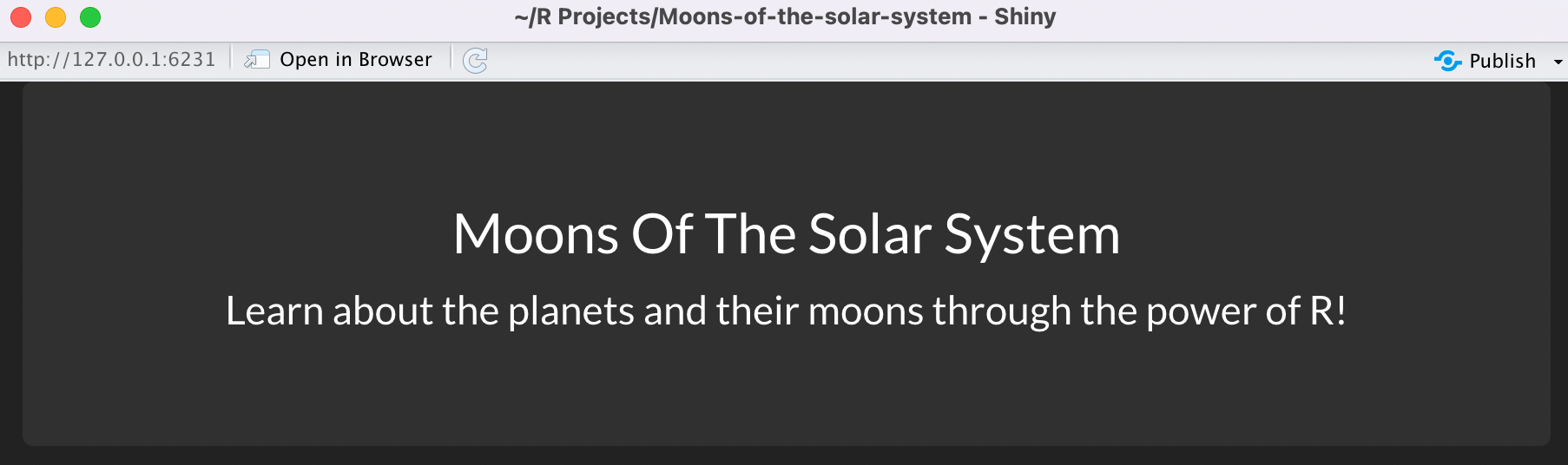Minimize the window with the yellow button
This screenshot has width=1568, height=465.
point(56,17)
